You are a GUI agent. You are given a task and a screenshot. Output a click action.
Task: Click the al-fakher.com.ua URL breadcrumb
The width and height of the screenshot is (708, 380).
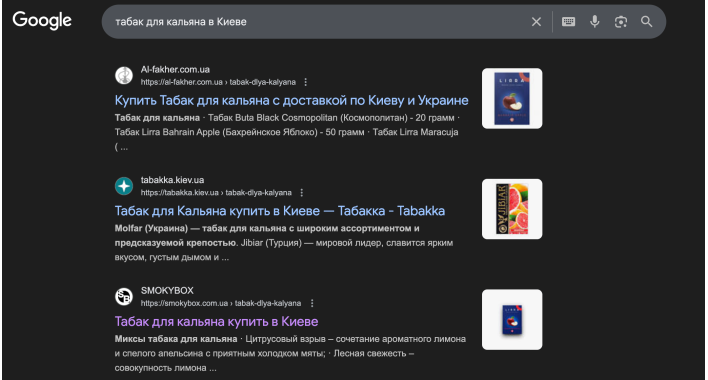click(218, 82)
